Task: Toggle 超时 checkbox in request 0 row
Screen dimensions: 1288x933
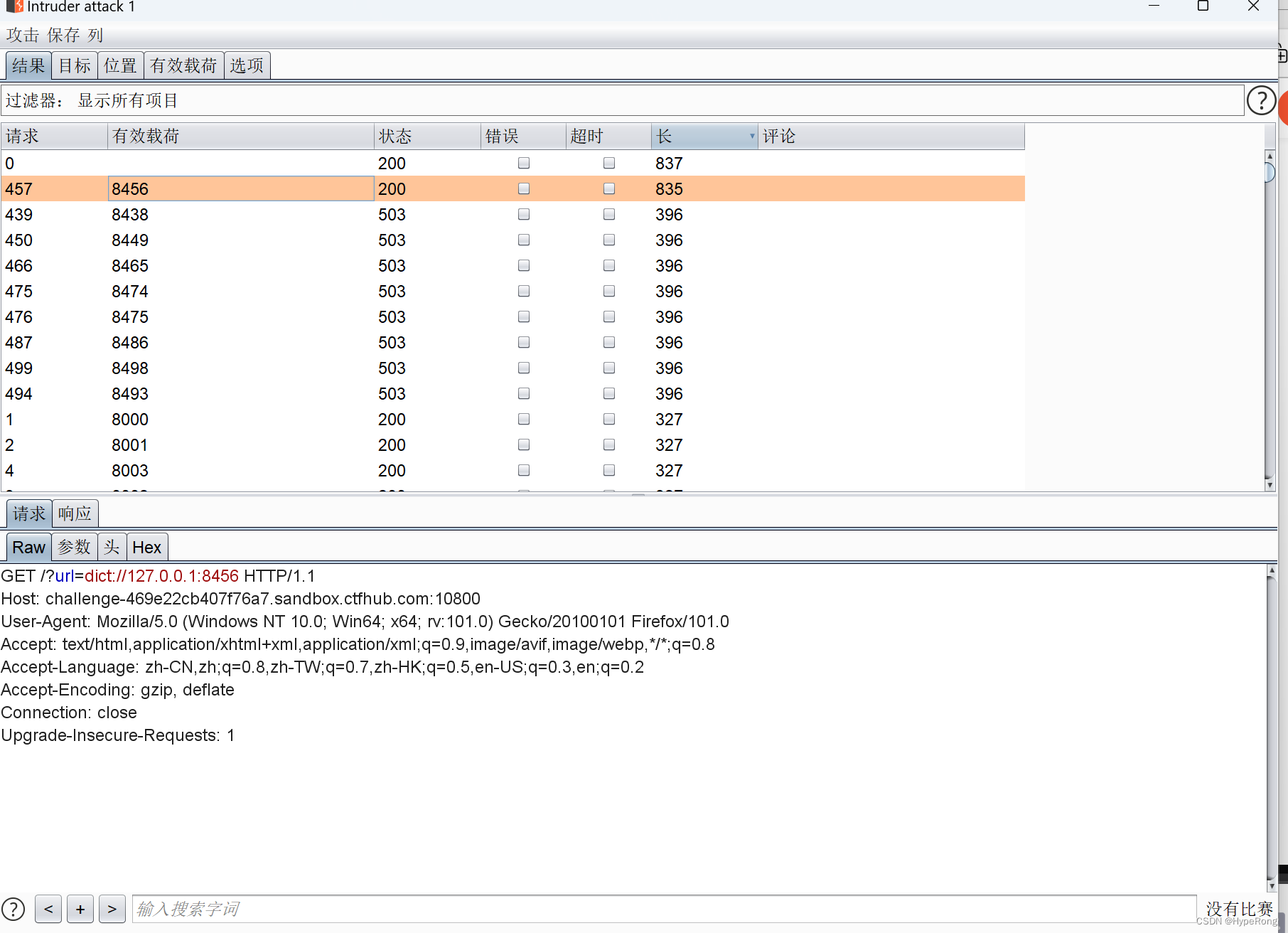Action: pyautogui.click(x=609, y=163)
